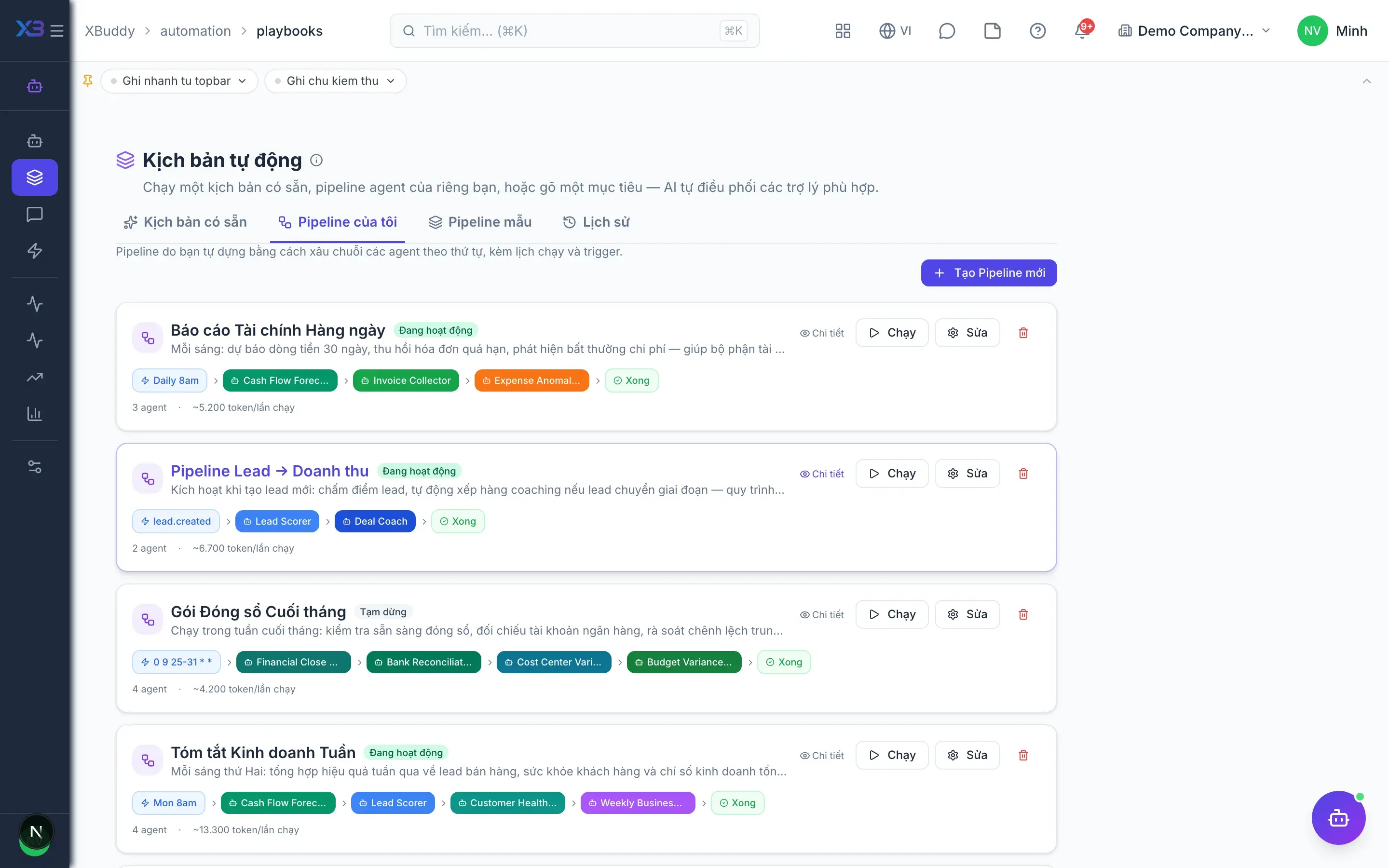Viewport: 1389px width, 868px height.
Task: Click info icon beside Kịch bản tự động
Action: click(x=316, y=160)
